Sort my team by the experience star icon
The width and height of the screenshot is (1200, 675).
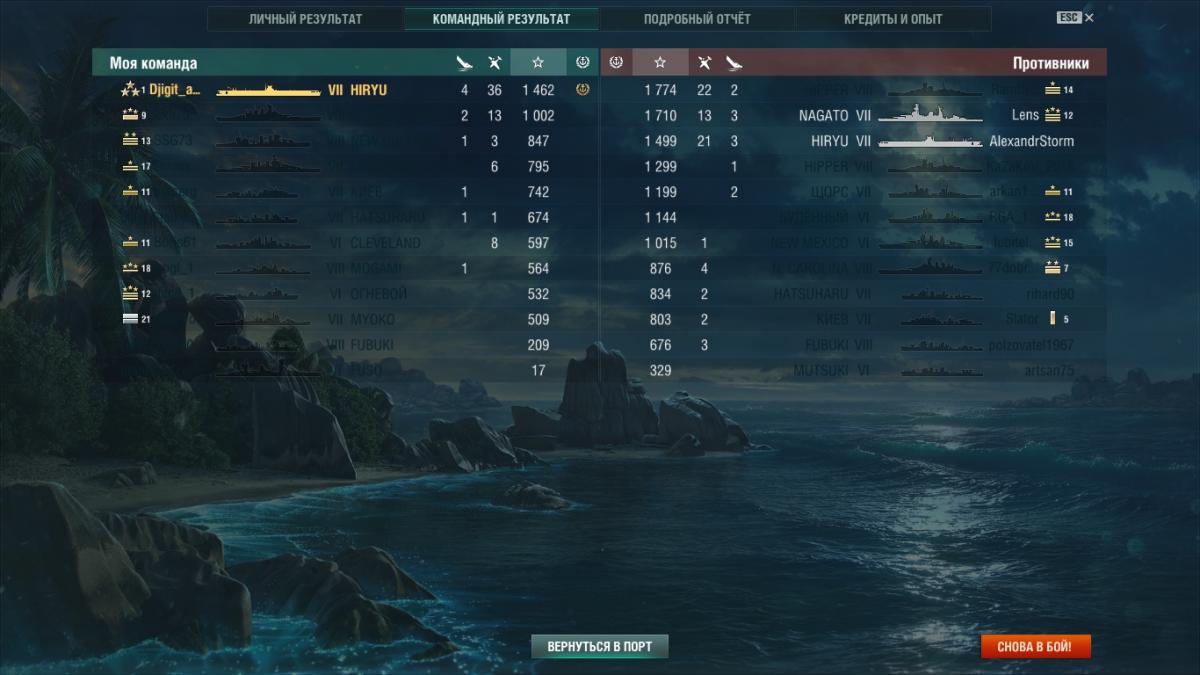click(538, 63)
